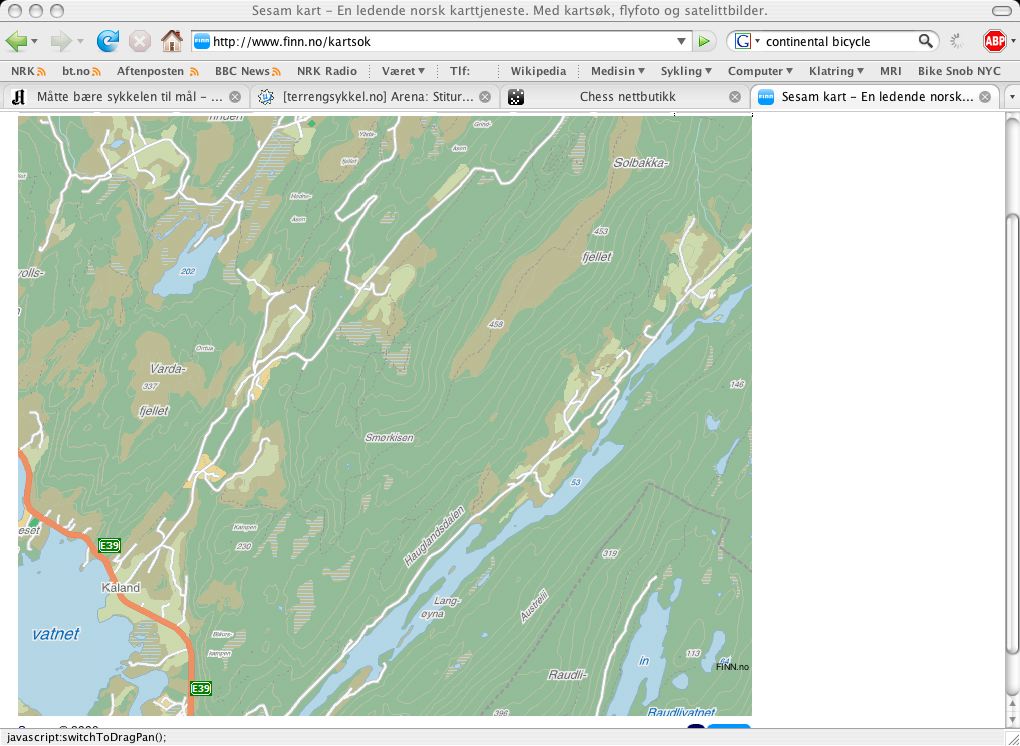Click the E39 road sign near Kaland

pos(109,545)
